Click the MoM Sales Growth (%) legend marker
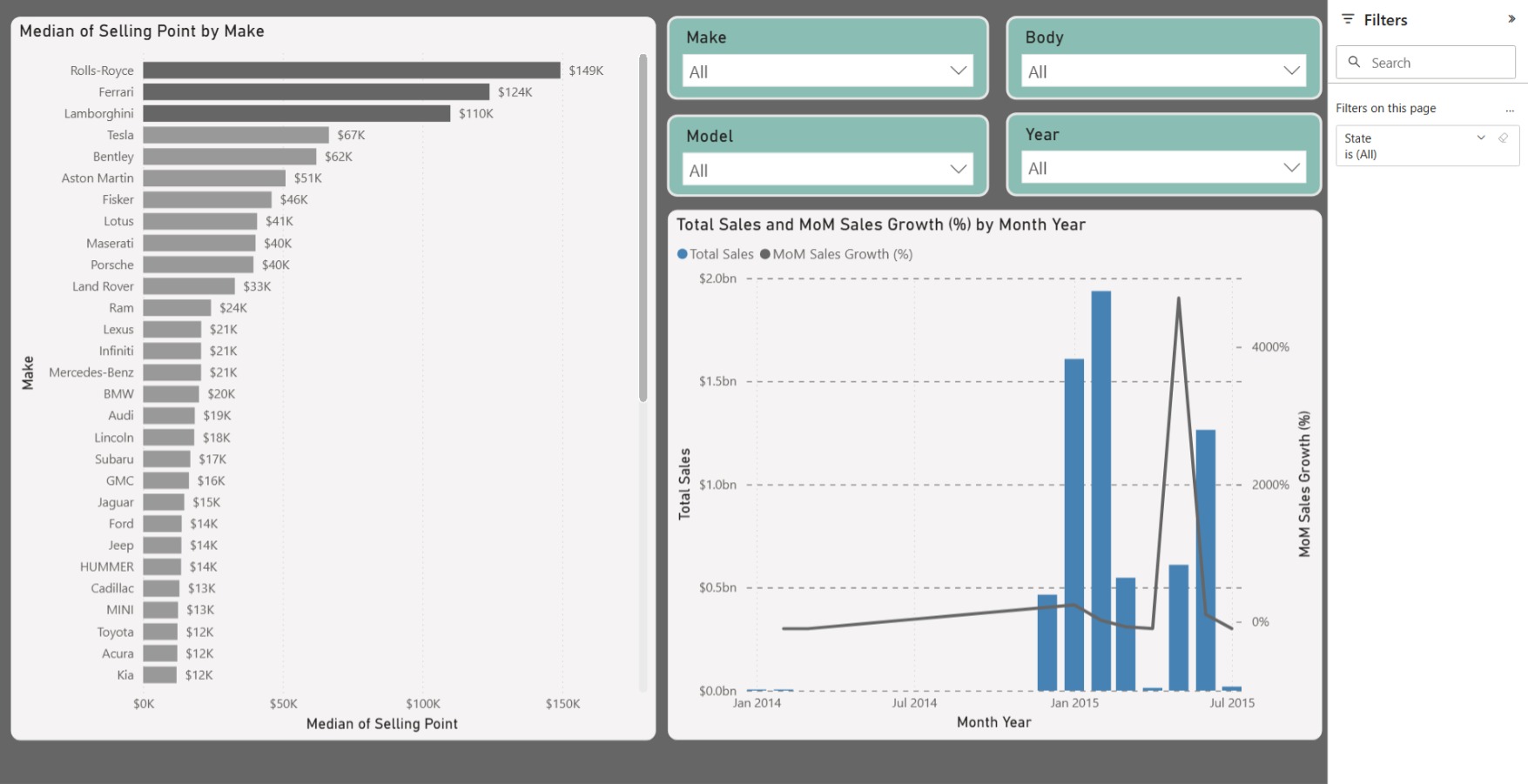The image size is (1528, 784). coord(765,254)
